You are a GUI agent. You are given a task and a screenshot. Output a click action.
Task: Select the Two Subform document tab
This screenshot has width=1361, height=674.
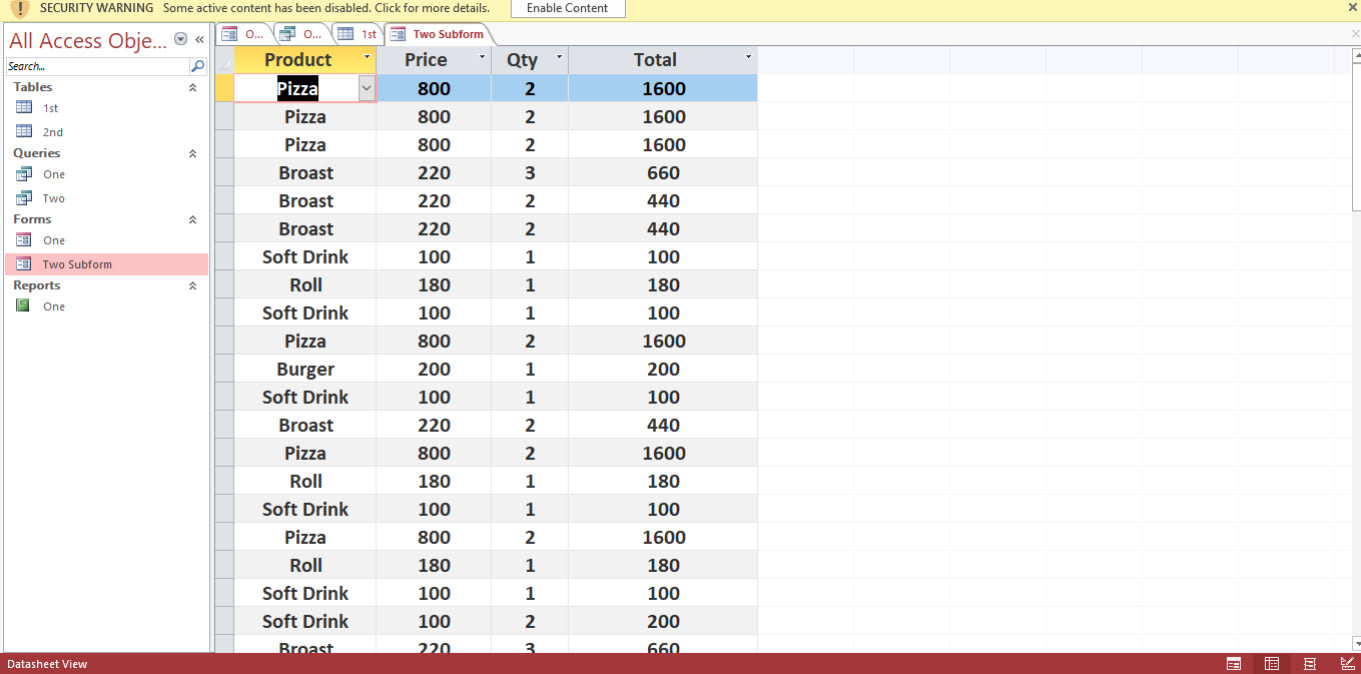pyautogui.click(x=438, y=34)
